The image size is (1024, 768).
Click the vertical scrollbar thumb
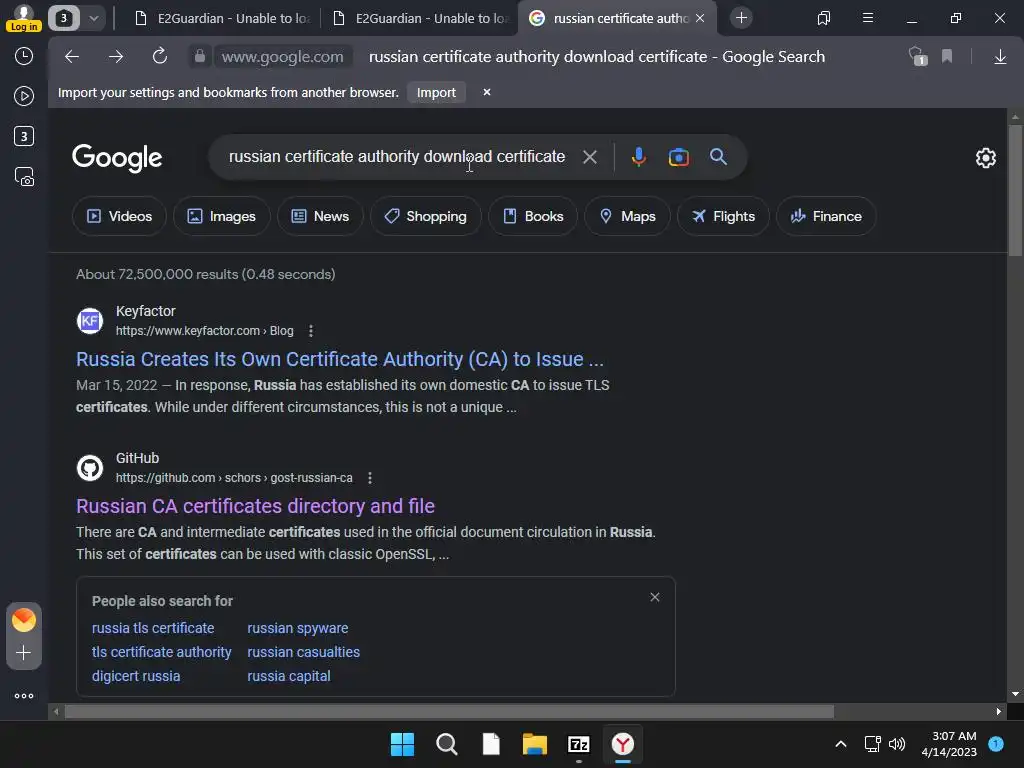pyautogui.click(x=1015, y=189)
